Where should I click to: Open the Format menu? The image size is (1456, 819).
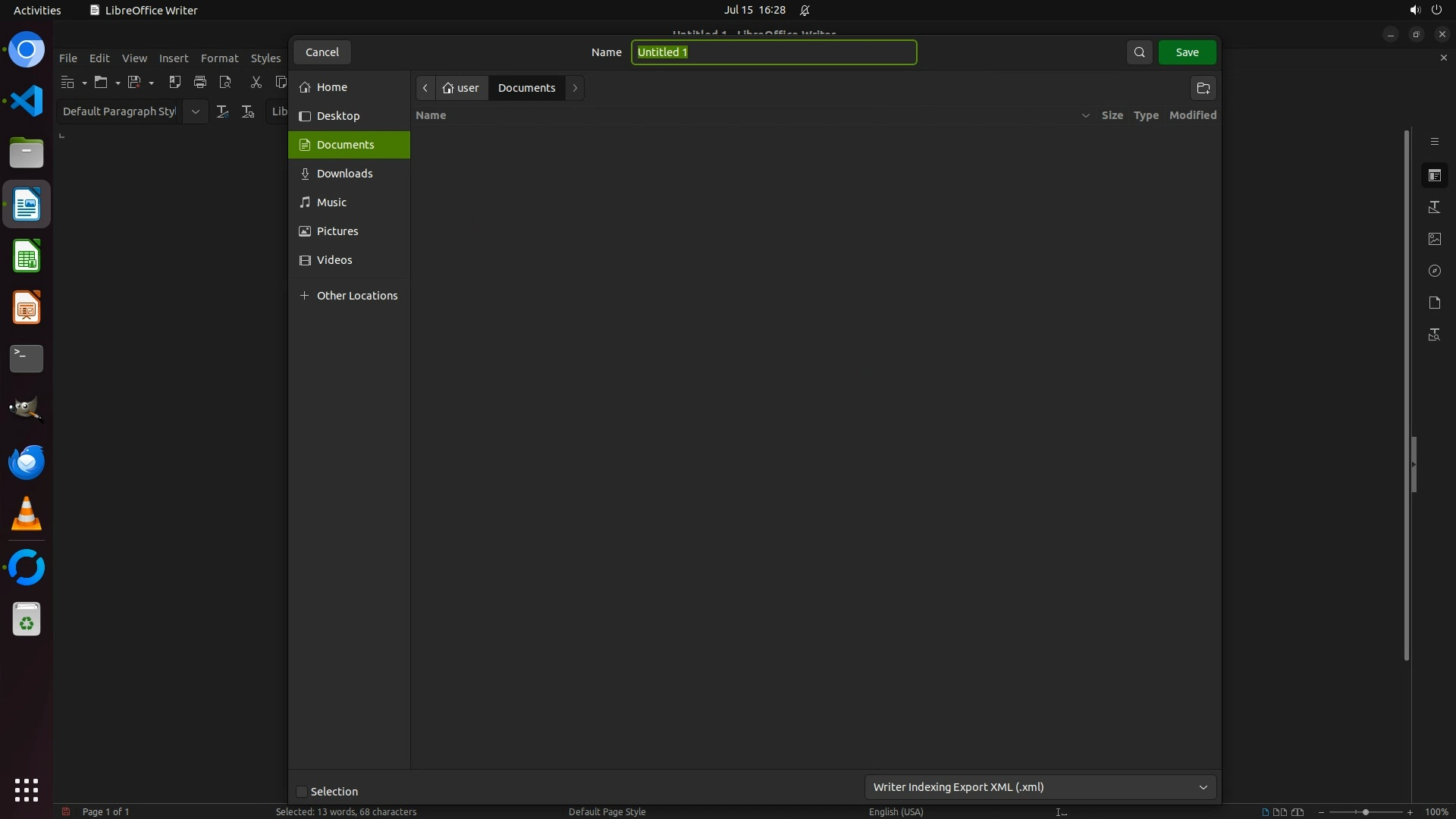[x=219, y=58]
